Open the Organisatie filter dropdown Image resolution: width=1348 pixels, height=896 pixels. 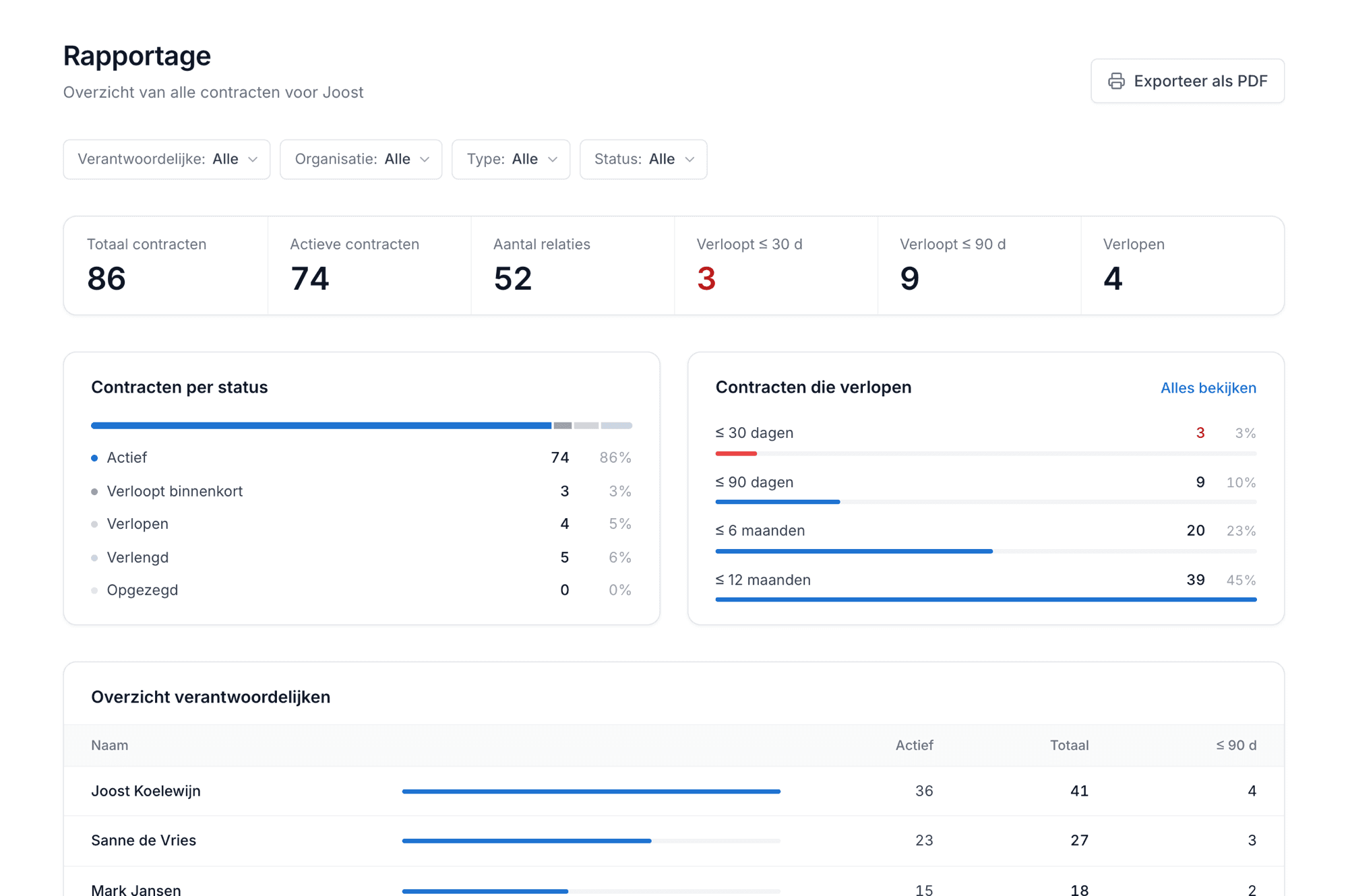coord(361,159)
